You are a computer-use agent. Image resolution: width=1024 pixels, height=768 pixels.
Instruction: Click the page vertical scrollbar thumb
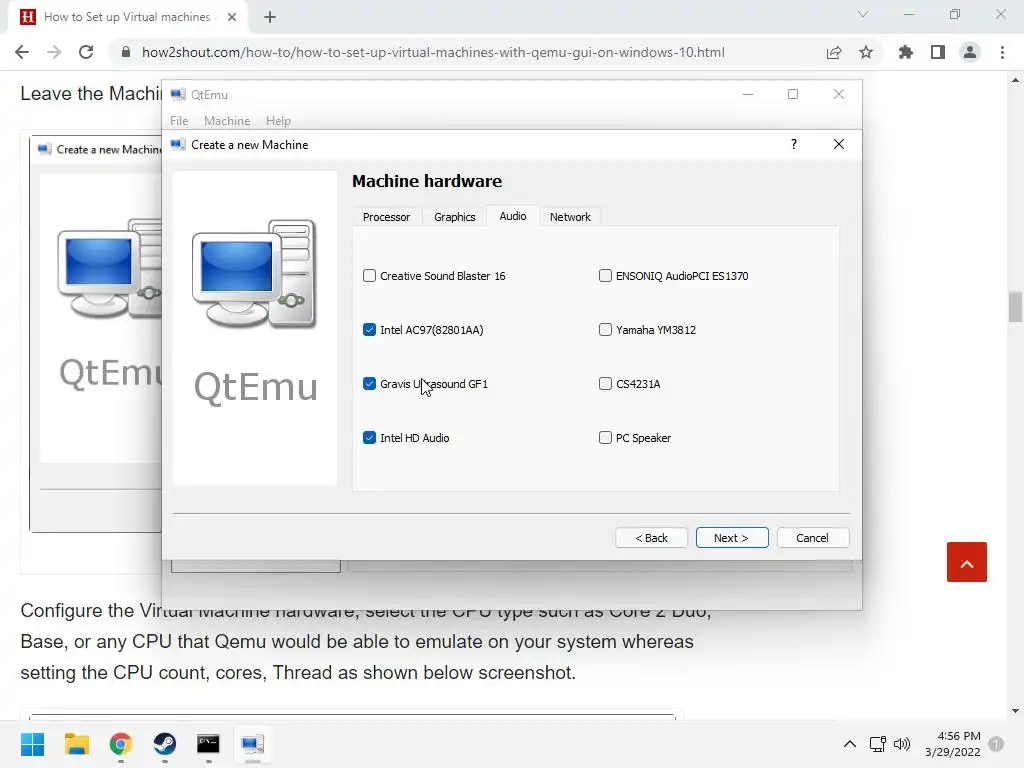(x=1015, y=306)
